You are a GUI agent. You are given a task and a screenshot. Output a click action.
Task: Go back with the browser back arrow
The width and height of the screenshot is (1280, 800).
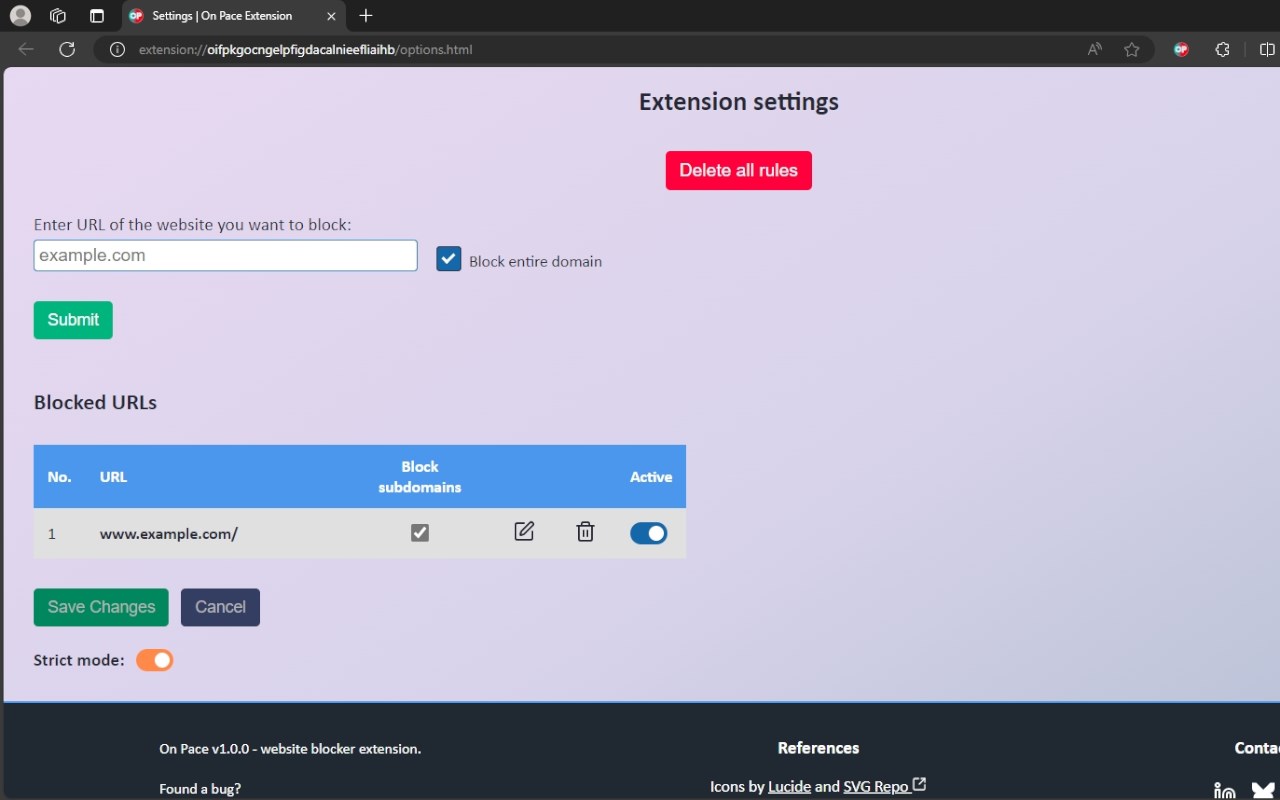(x=26, y=49)
